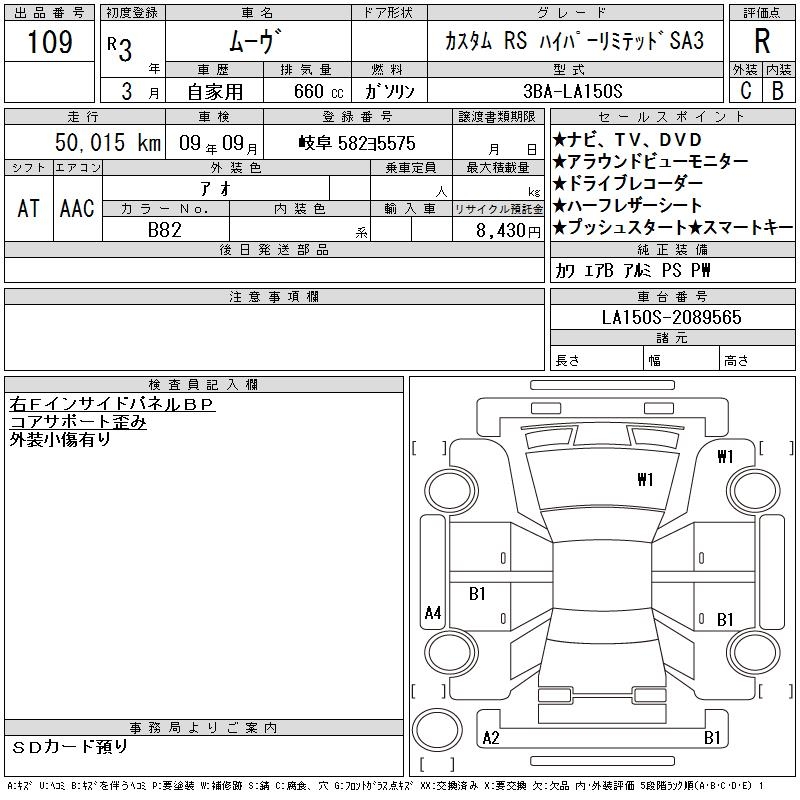
Task: Click the 検査員記入欄 header
Action: tap(204, 385)
